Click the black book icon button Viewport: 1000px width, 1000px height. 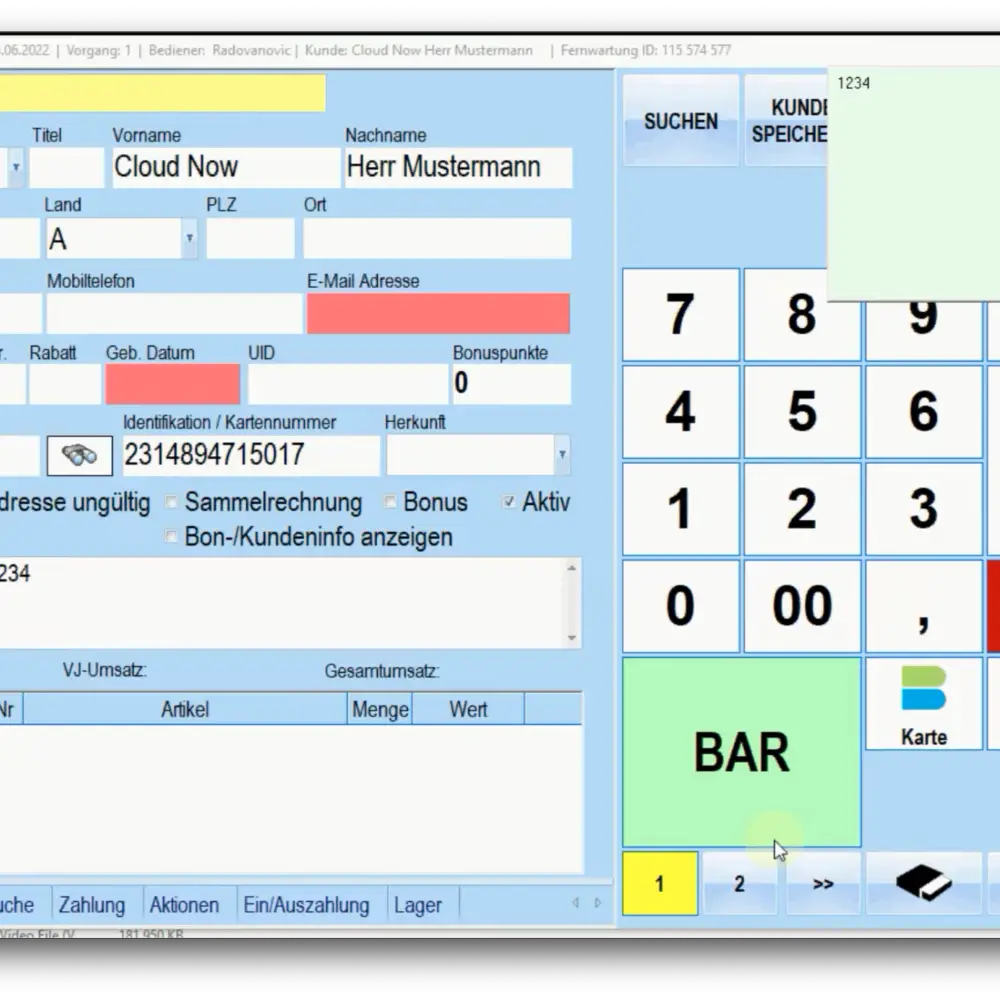923,883
